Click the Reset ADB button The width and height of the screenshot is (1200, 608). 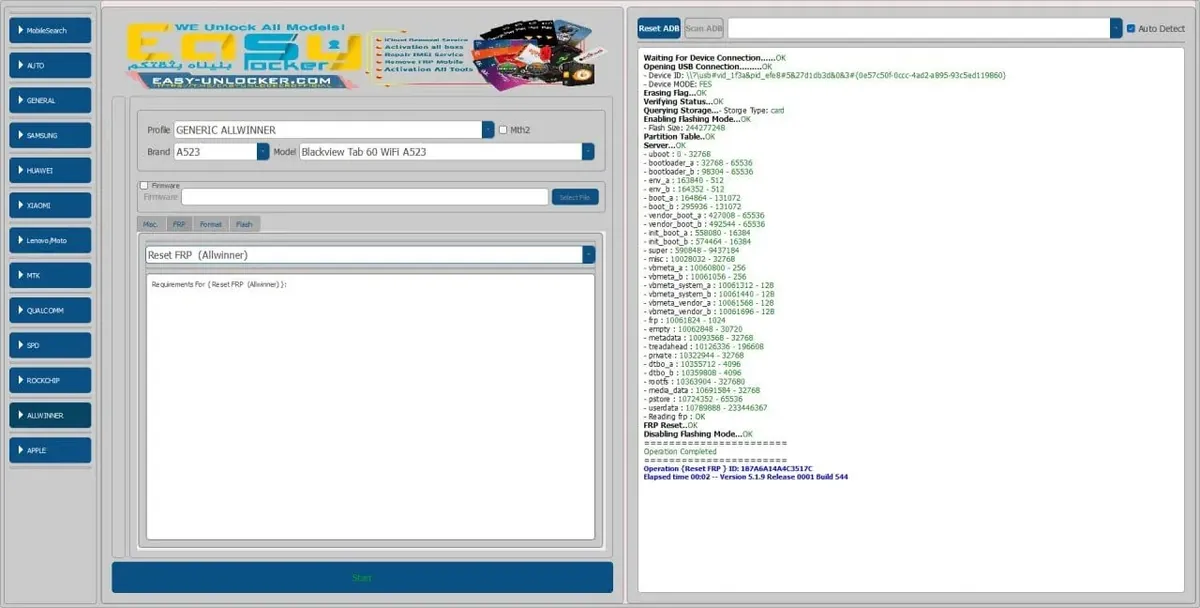(x=659, y=29)
